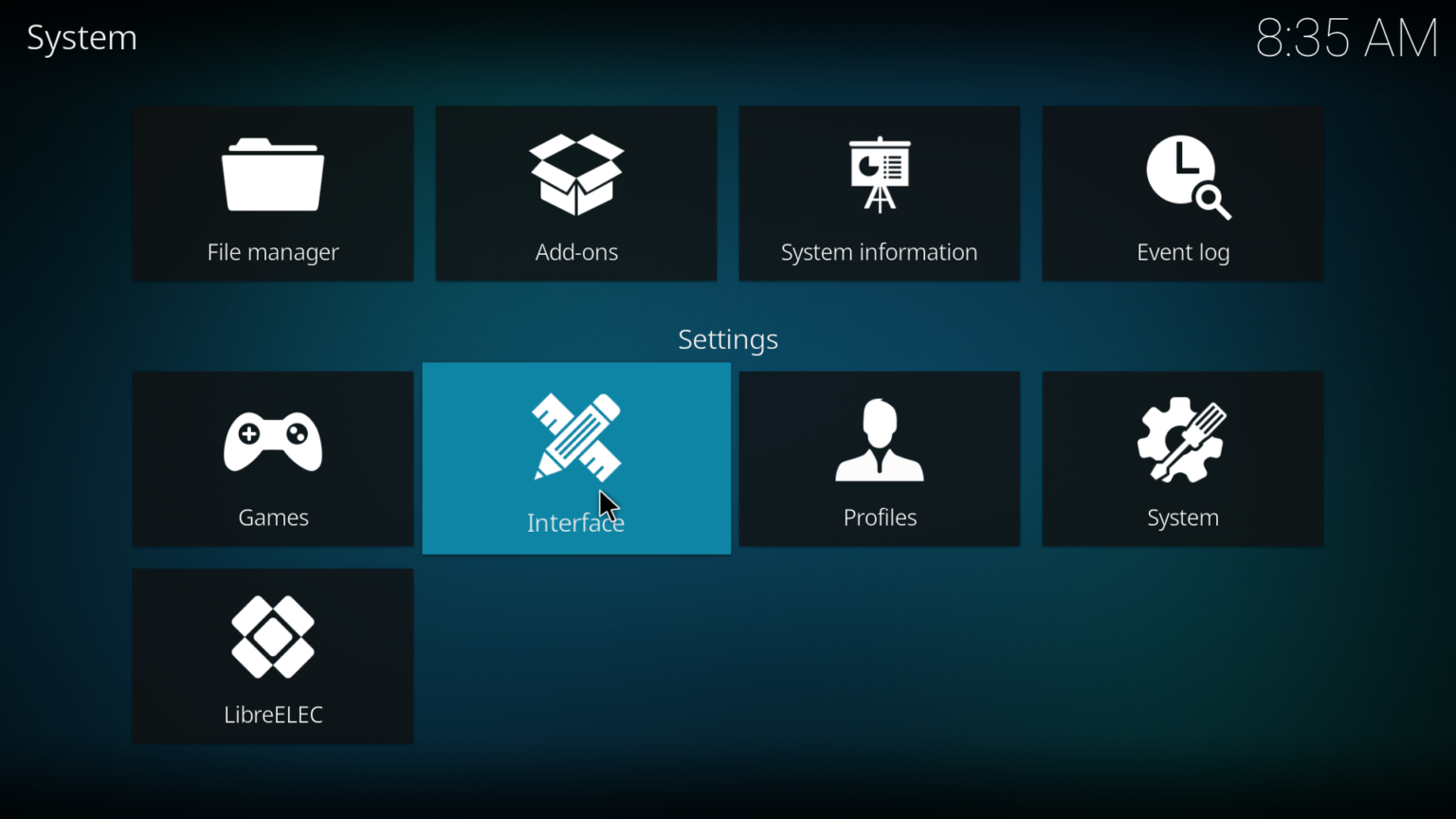Select the Interface pencil and ruler icon
This screenshot has width=1456, height=819.
pos(576,437)
